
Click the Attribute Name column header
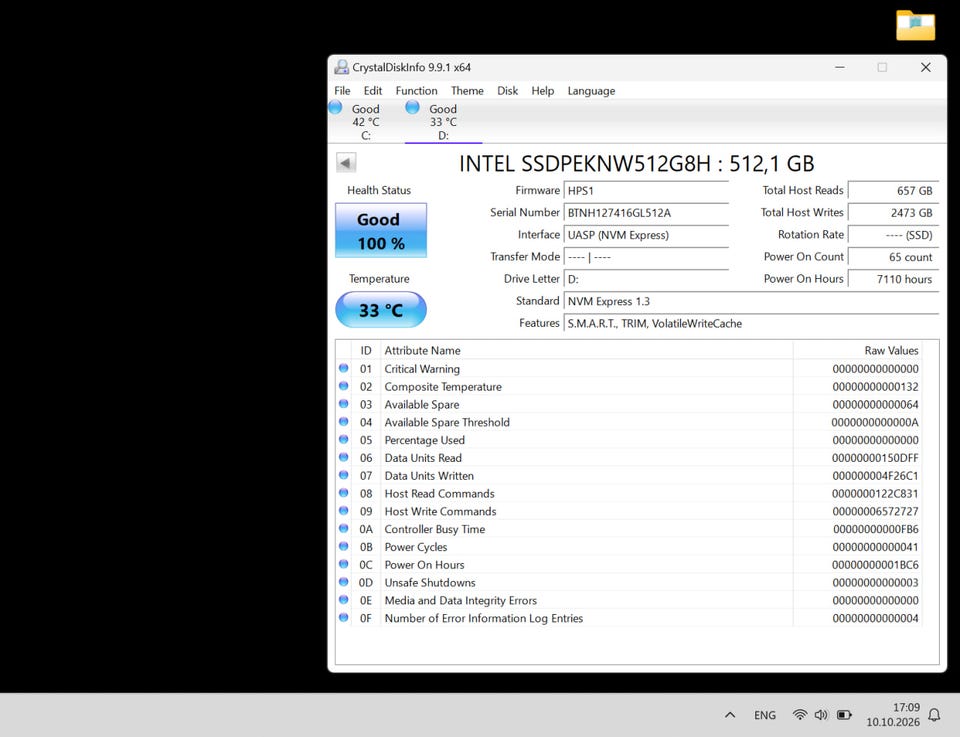(587, 350)
